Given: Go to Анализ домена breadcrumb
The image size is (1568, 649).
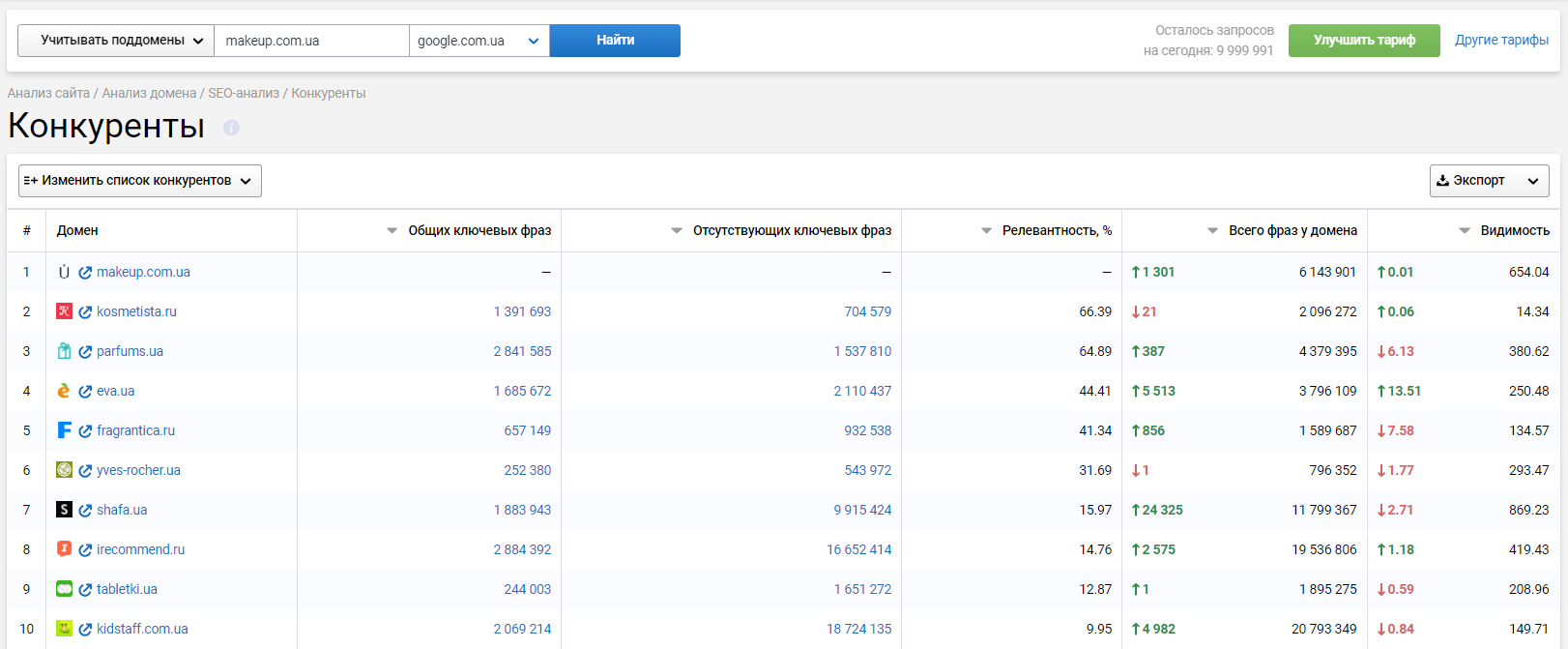Looking at the screenshot, I should [149, 94].
